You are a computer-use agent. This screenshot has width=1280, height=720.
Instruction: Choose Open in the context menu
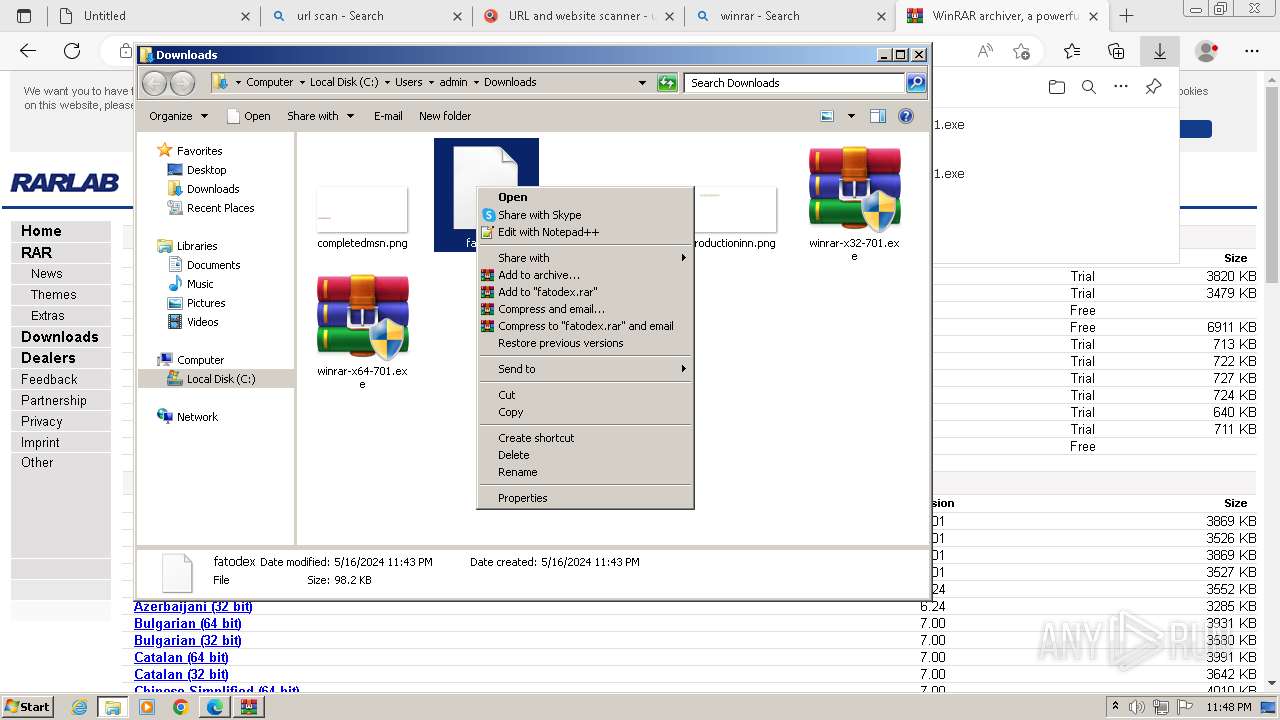pos(585,197)
